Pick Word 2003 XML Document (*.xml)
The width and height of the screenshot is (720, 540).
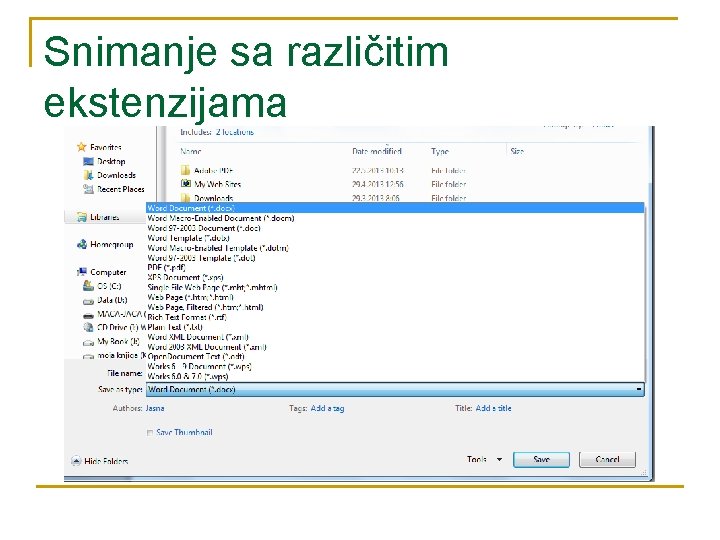point(395,347)
